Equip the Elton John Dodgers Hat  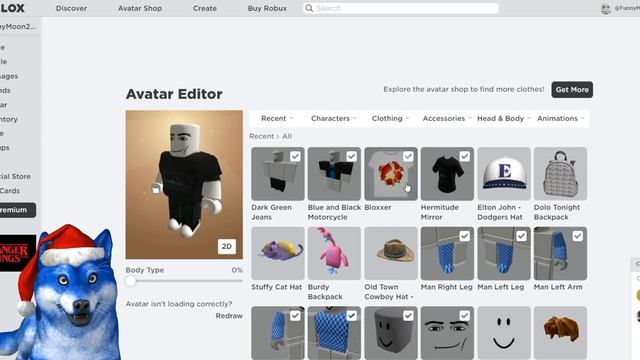504,174
